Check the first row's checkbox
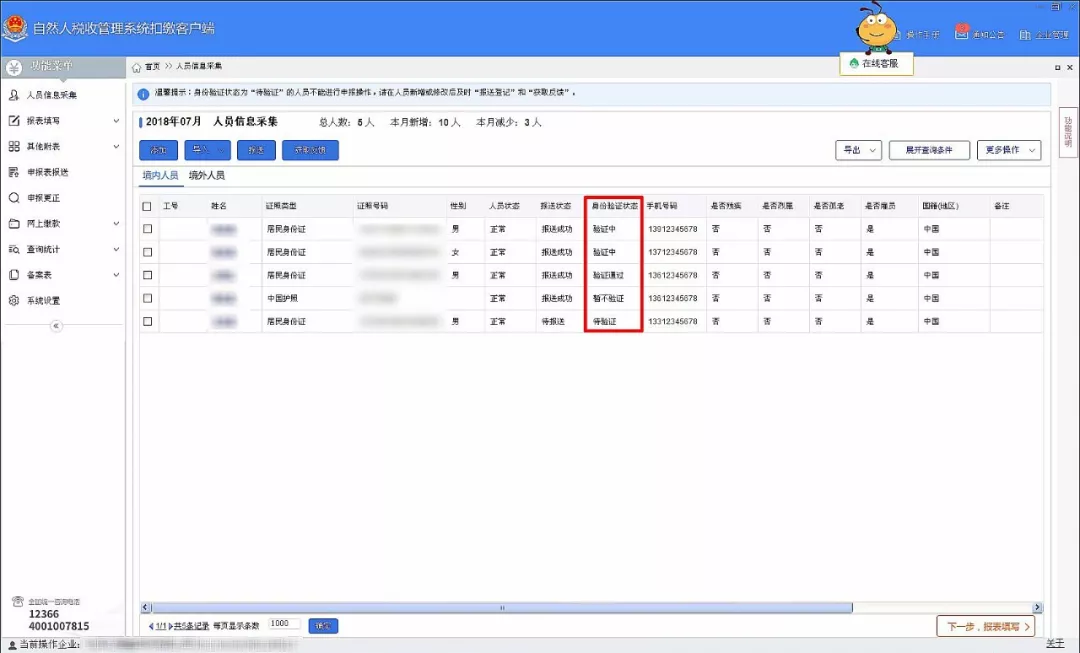The image size is (1080, 653). pos(148,229)
